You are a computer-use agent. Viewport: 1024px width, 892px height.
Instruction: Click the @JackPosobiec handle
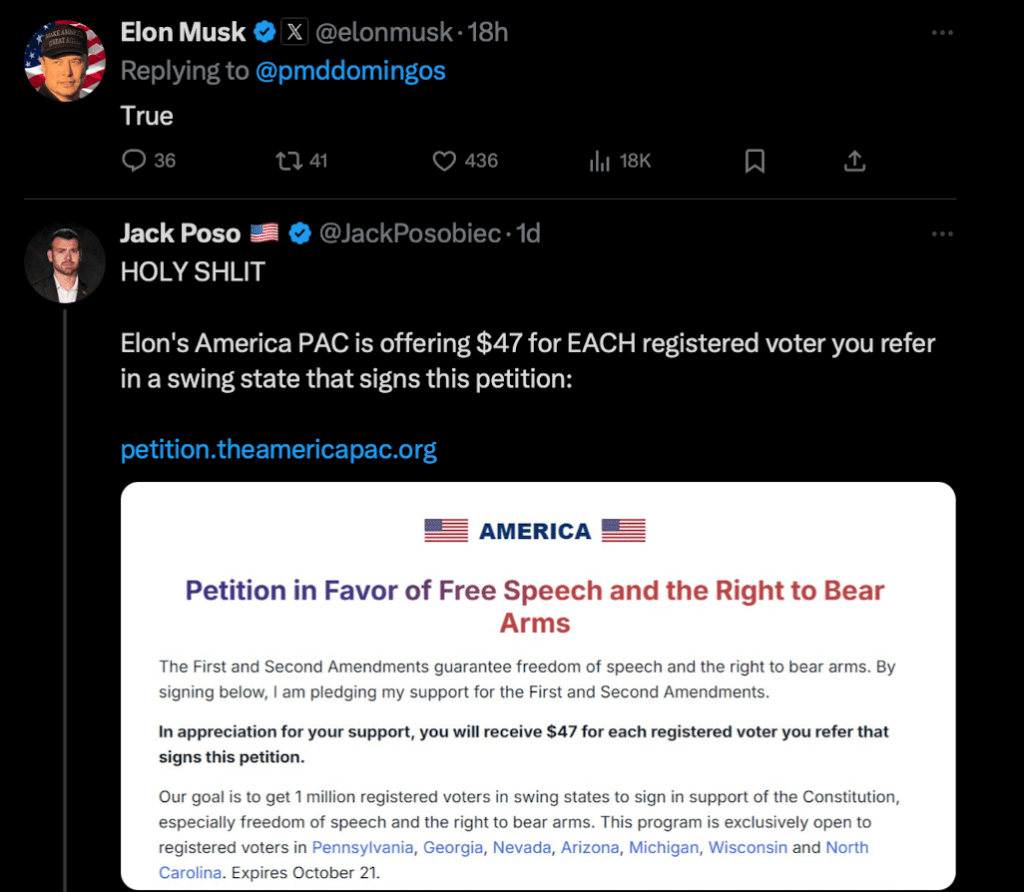pyautogui.click(x=409, y=234)
